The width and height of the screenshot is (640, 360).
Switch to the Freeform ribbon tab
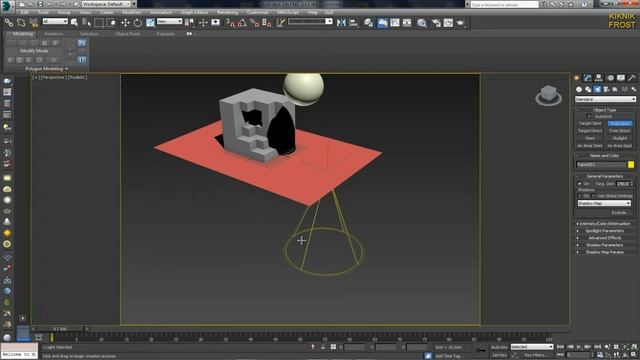(54, 34)
